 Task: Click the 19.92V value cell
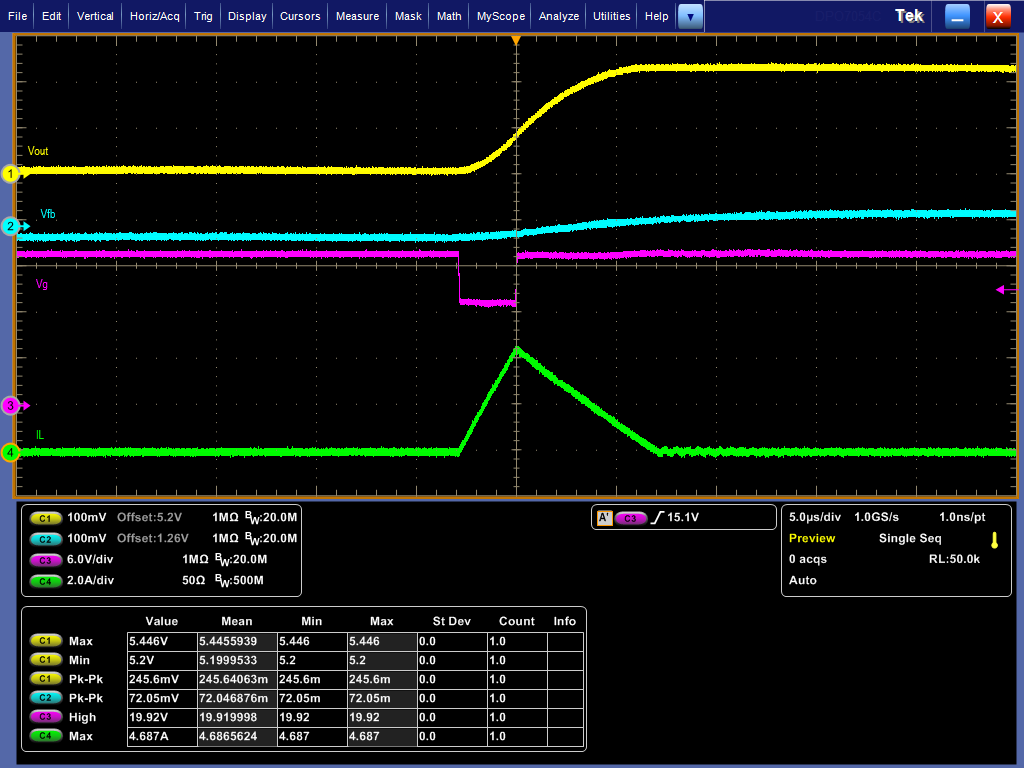pos(162,717)
